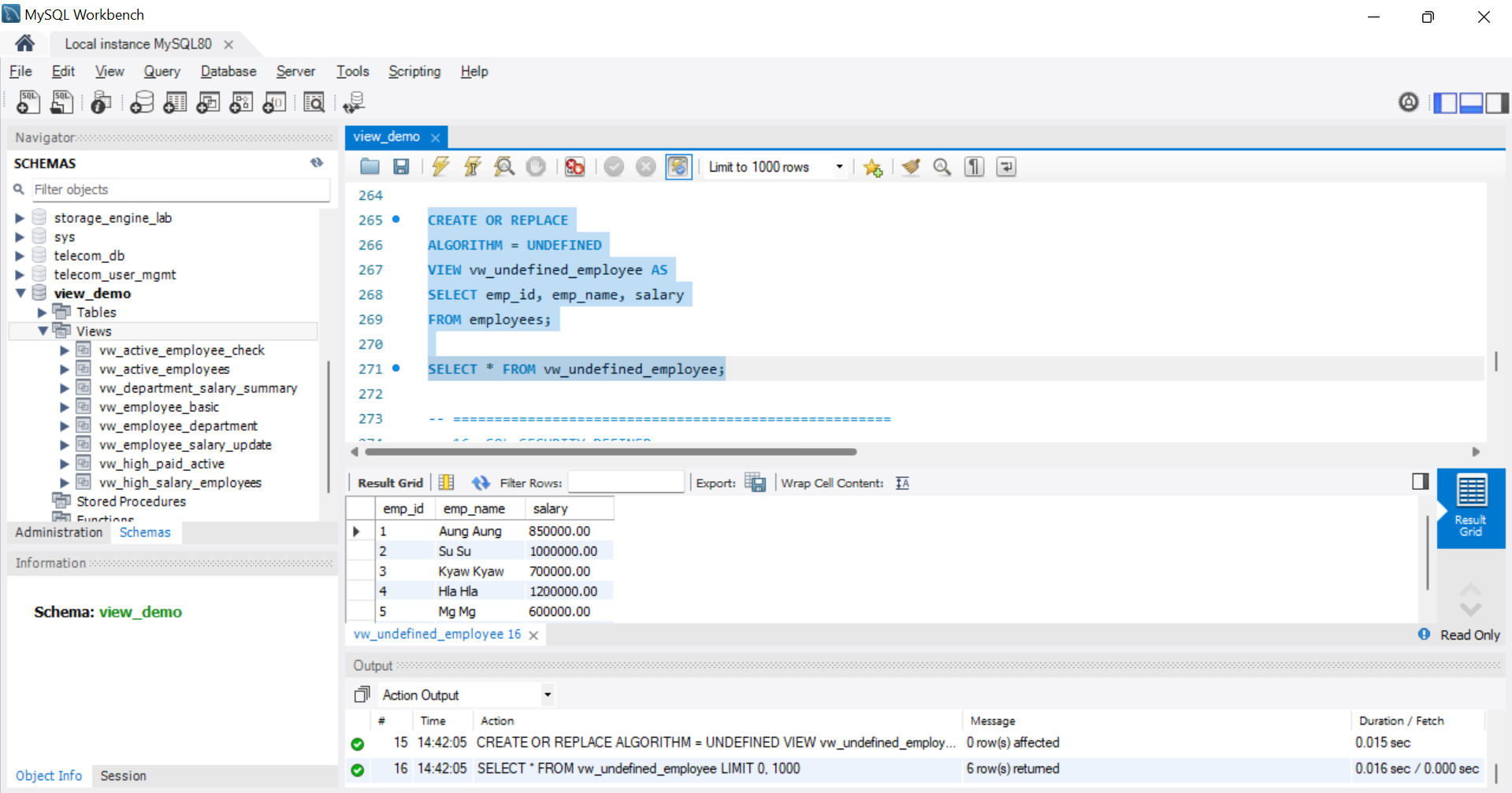Click Filter Rows input field

(626, 483)
